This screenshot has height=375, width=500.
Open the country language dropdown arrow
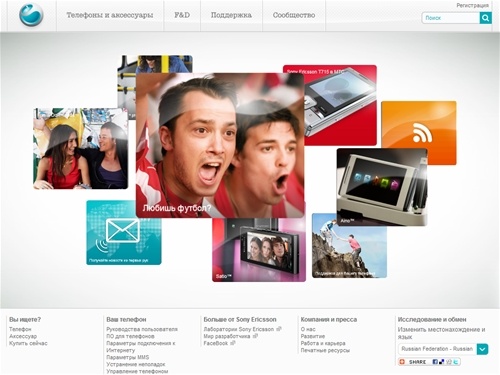coord(482,349)
